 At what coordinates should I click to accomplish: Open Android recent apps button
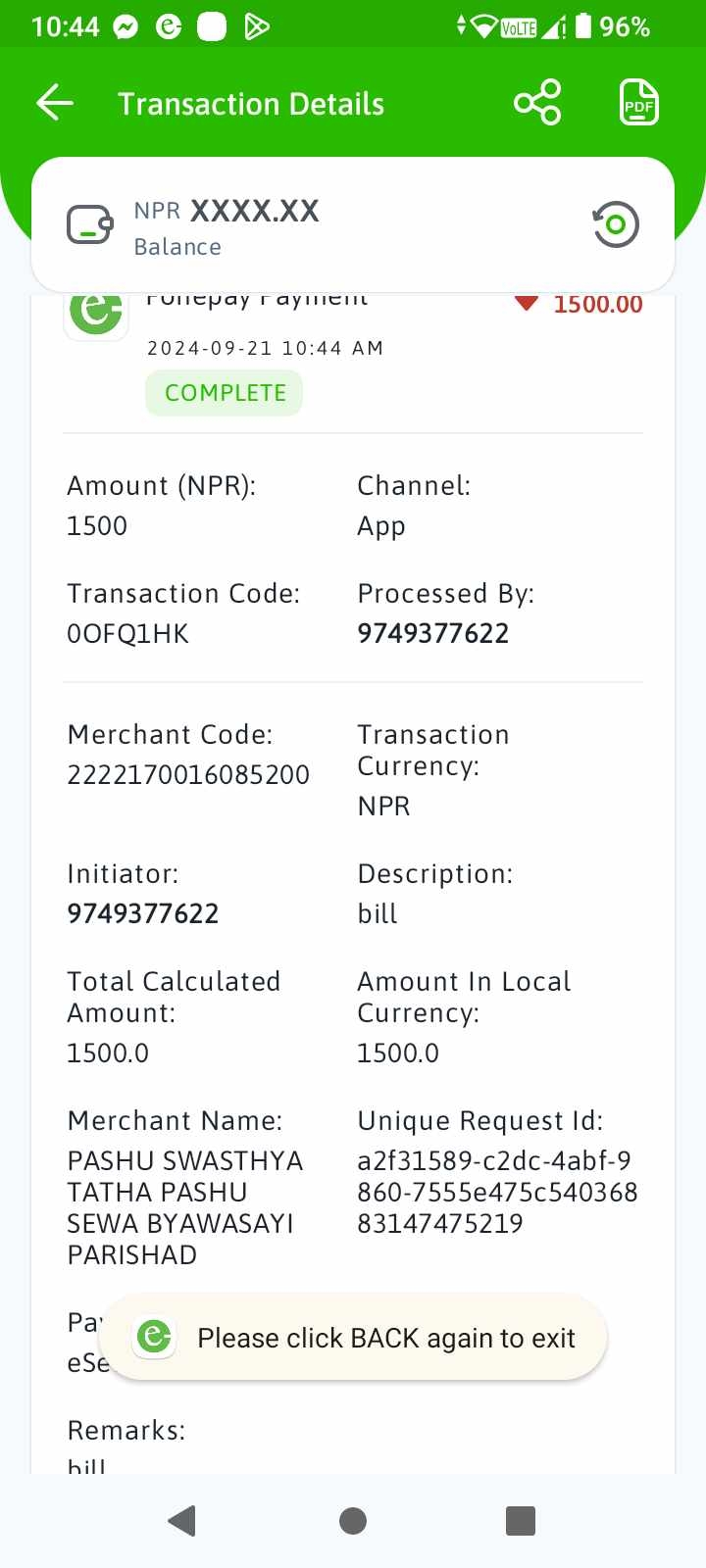click(x=521, y=1521)
